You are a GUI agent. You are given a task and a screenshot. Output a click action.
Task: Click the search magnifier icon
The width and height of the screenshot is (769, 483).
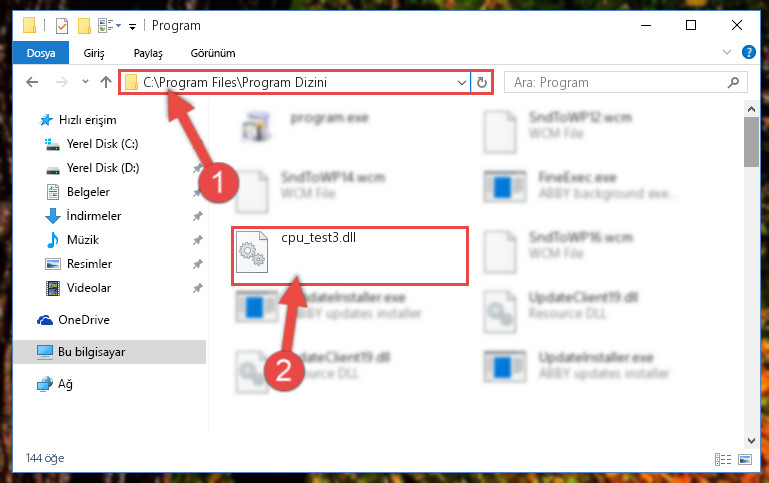click(733, 82)
